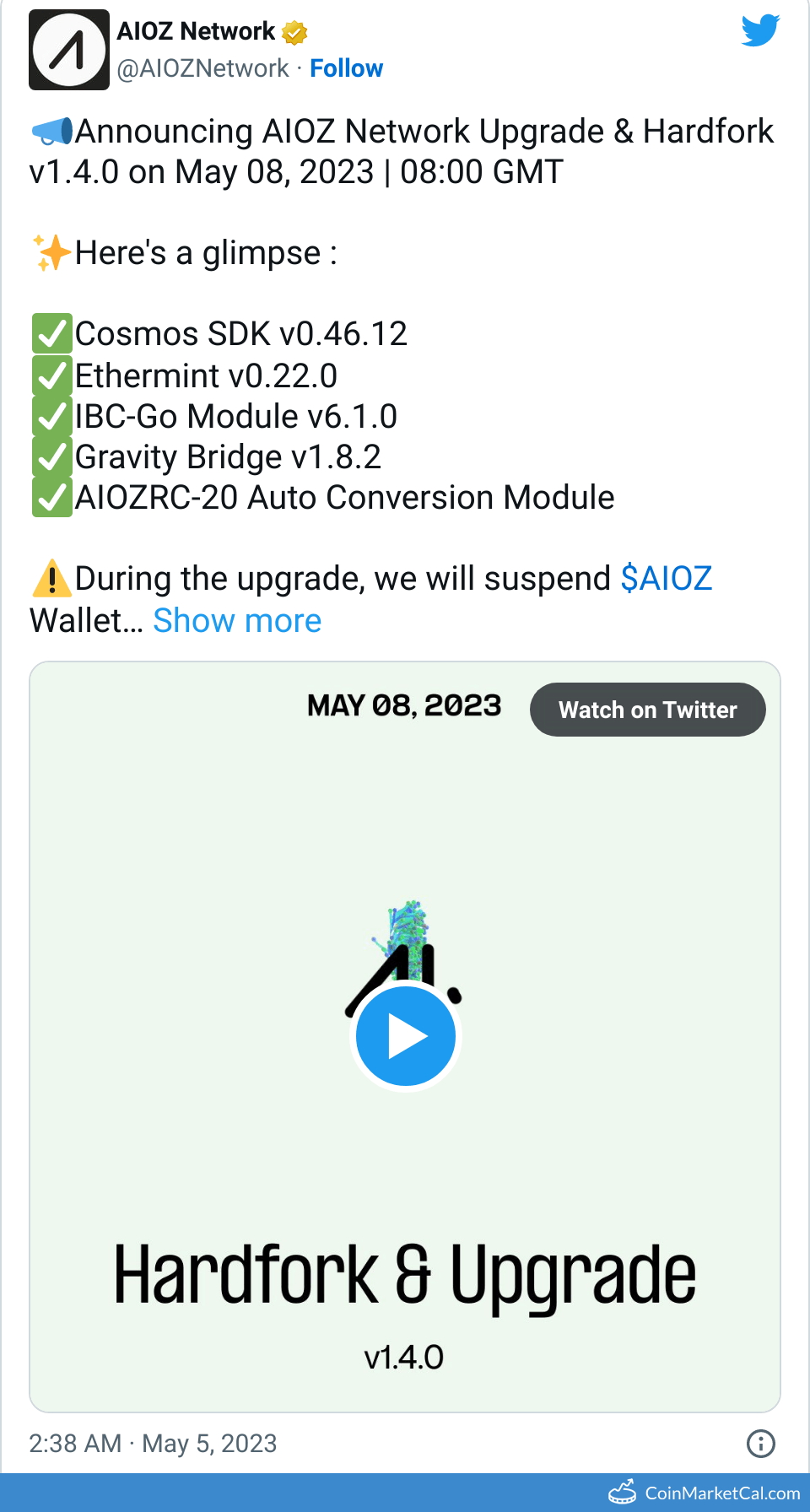The width and height of the screenshot is (810, 1512).
Task: Click the green checkmark beside Gravity Bridge
Action: [x=51, y=457]
